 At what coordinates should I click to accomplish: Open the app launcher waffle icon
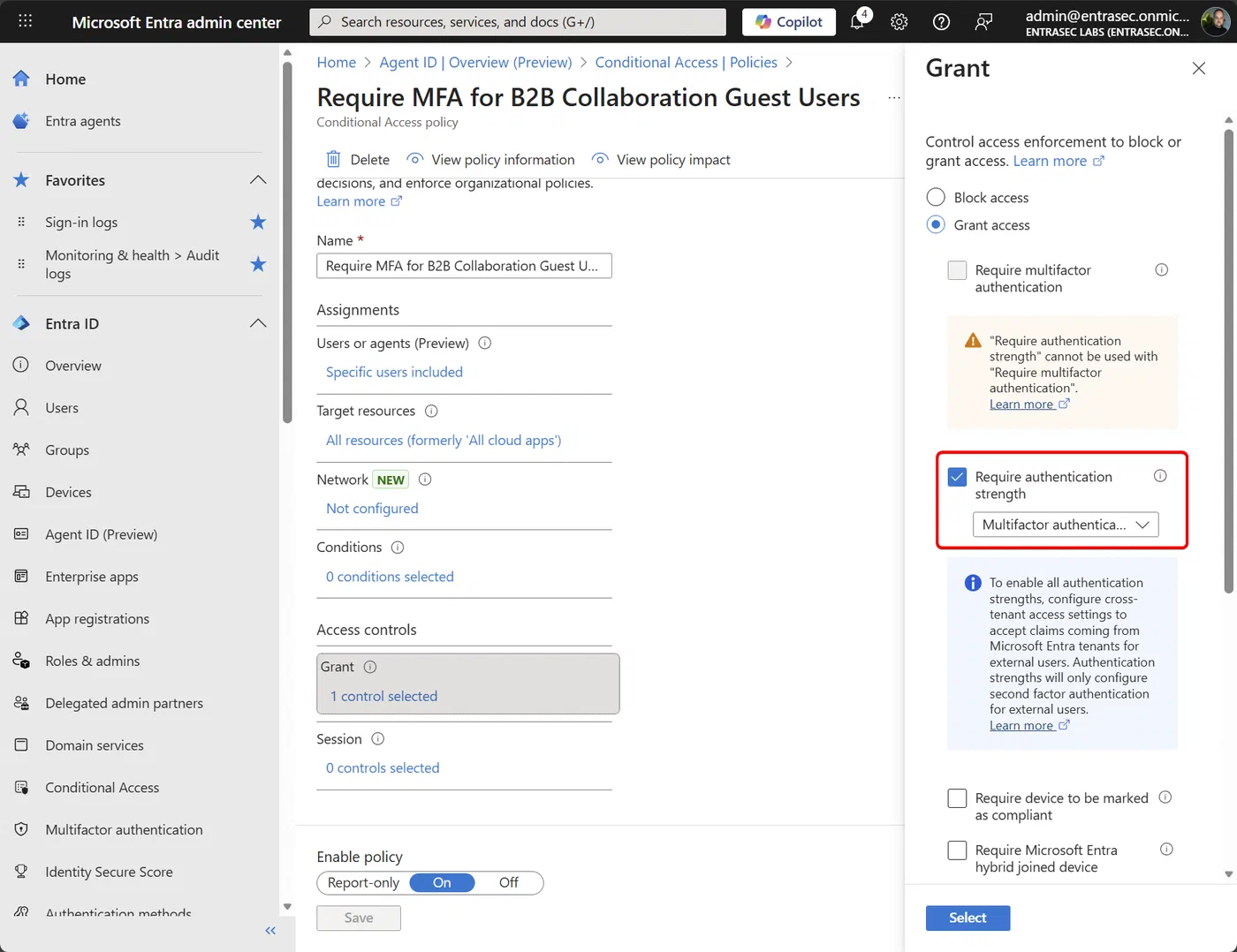pos(25,21)
